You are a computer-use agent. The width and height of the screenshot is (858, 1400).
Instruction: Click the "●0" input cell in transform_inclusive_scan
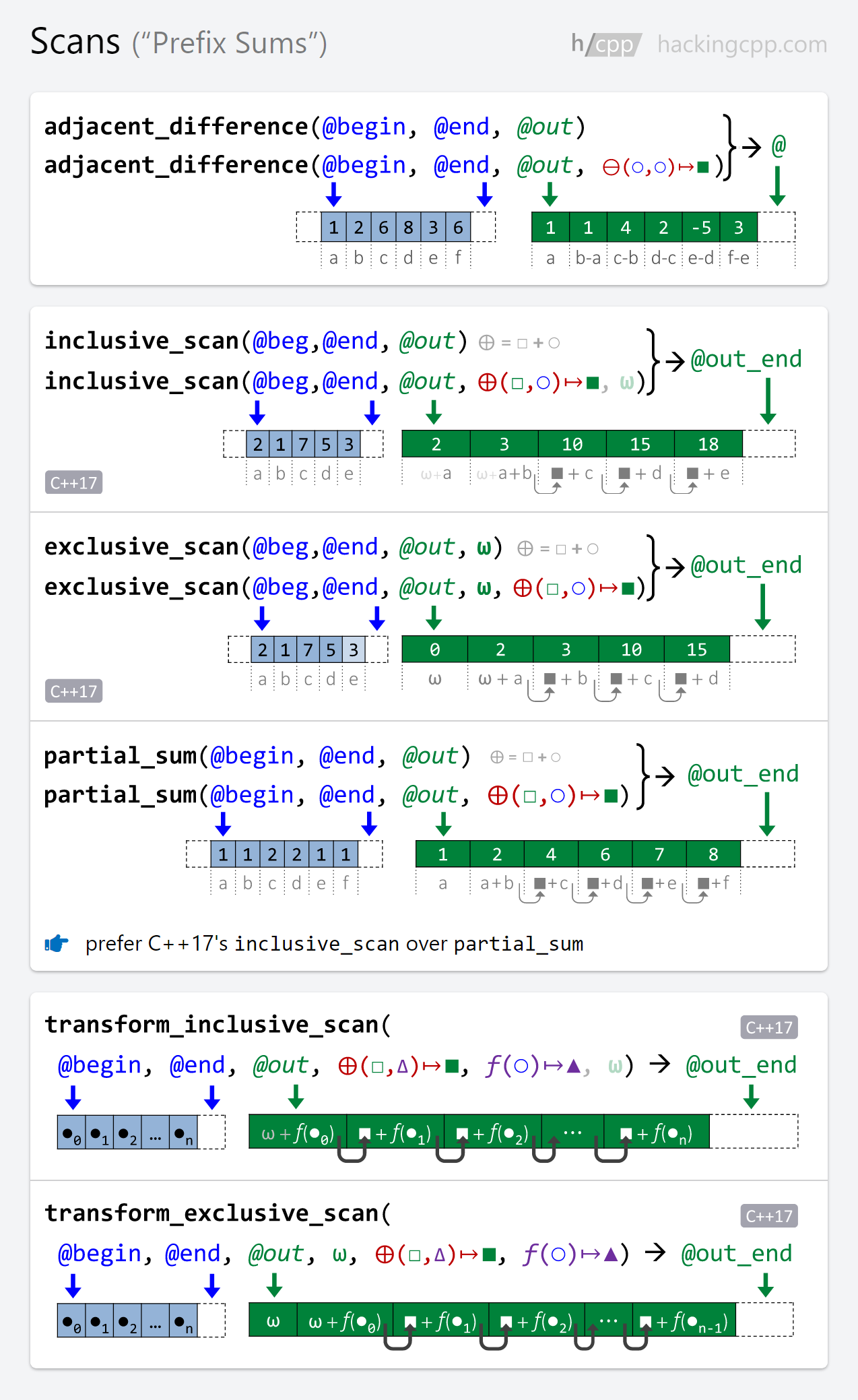click(71, 1132)
